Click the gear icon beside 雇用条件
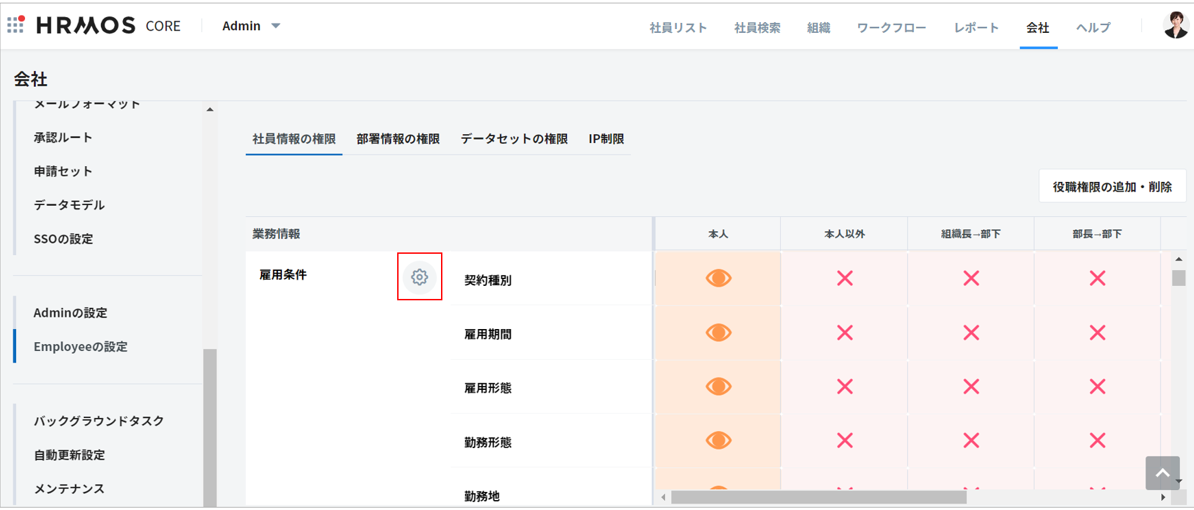The image size is (1194, 510). click(419, 277)
